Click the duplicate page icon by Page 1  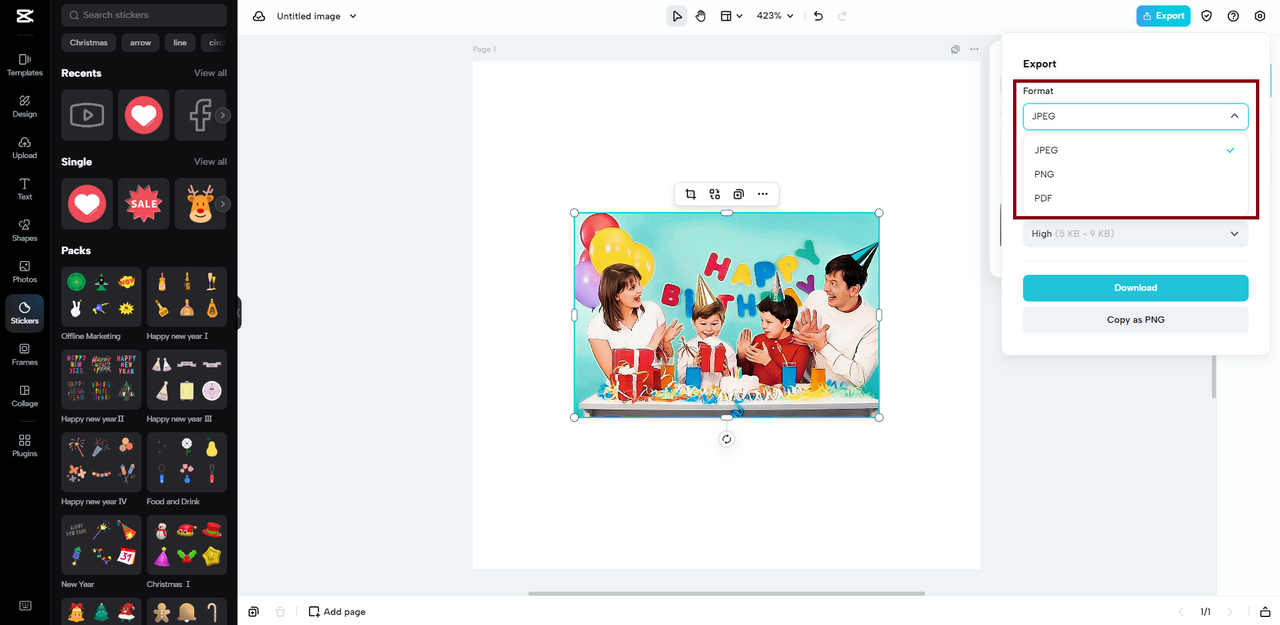click(955, 49)
